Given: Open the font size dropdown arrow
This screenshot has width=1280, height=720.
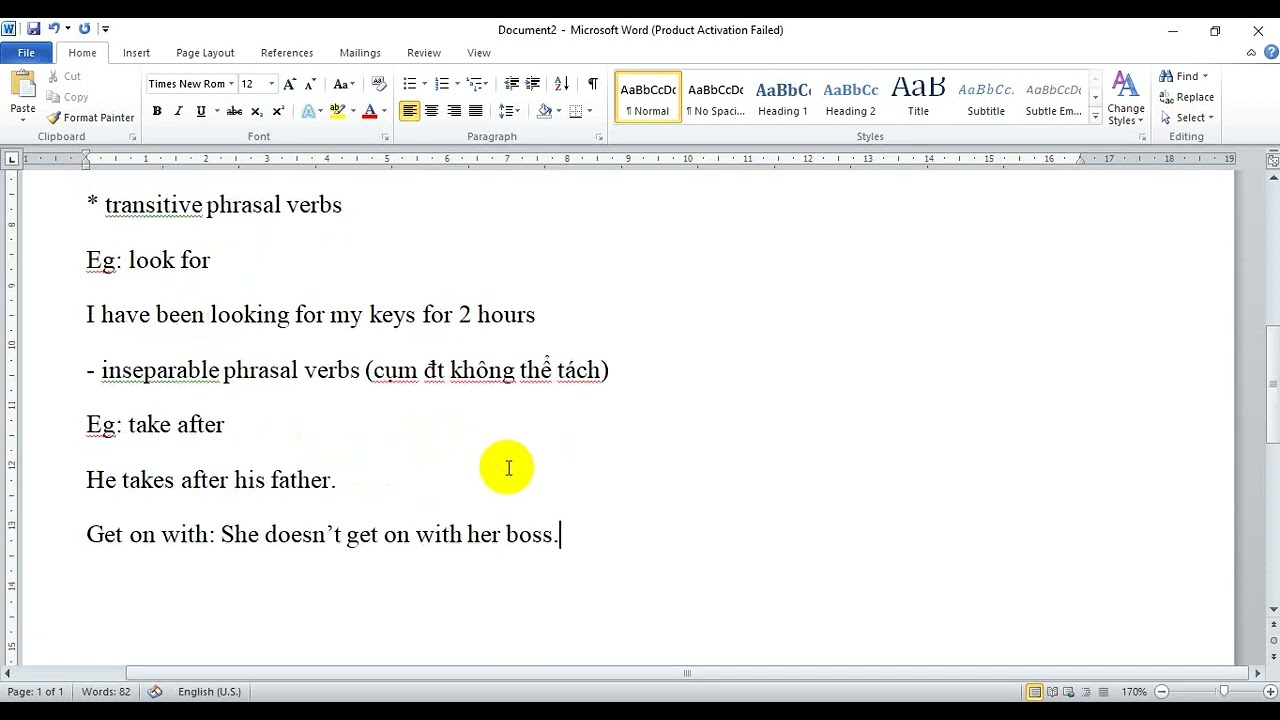Looking at the screenshot, I should tap(272, 84).
